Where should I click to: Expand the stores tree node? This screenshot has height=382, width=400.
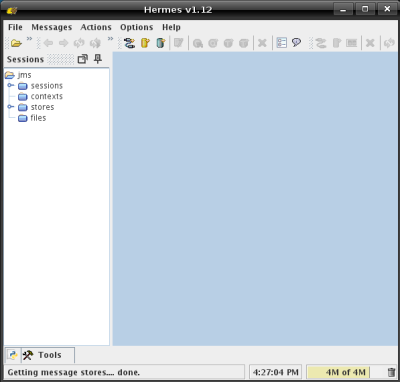(x=11, y=107)
